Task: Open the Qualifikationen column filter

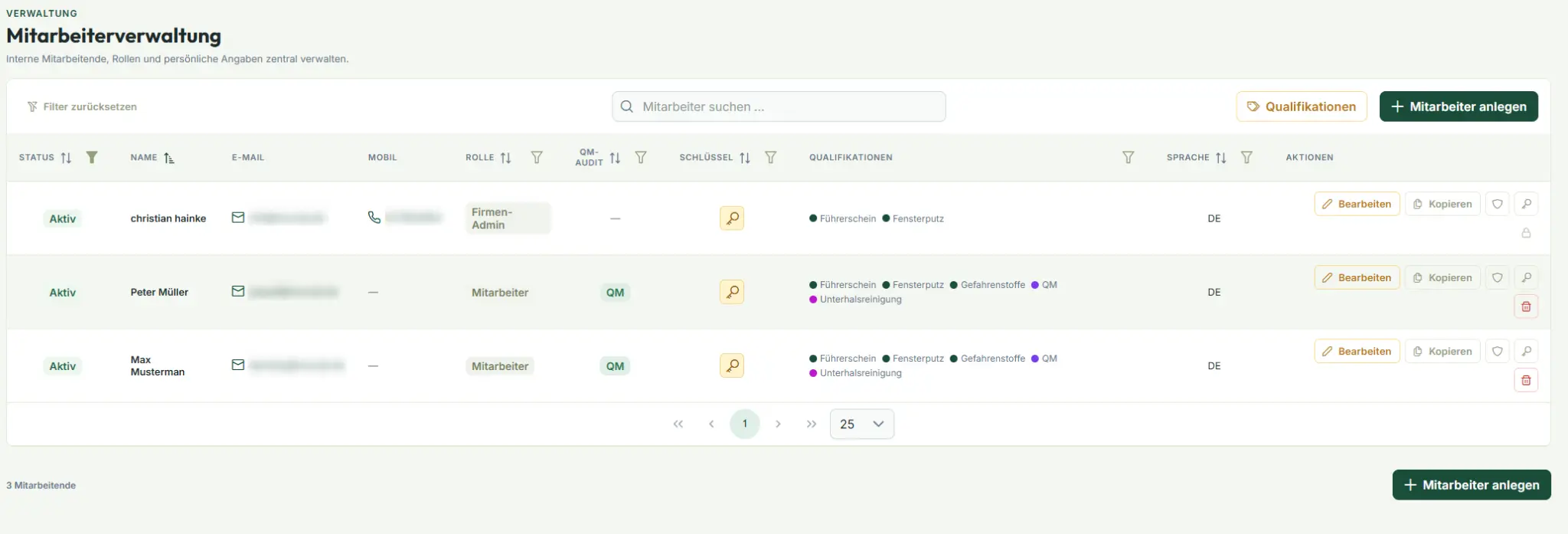Action: click(1129, 157)
